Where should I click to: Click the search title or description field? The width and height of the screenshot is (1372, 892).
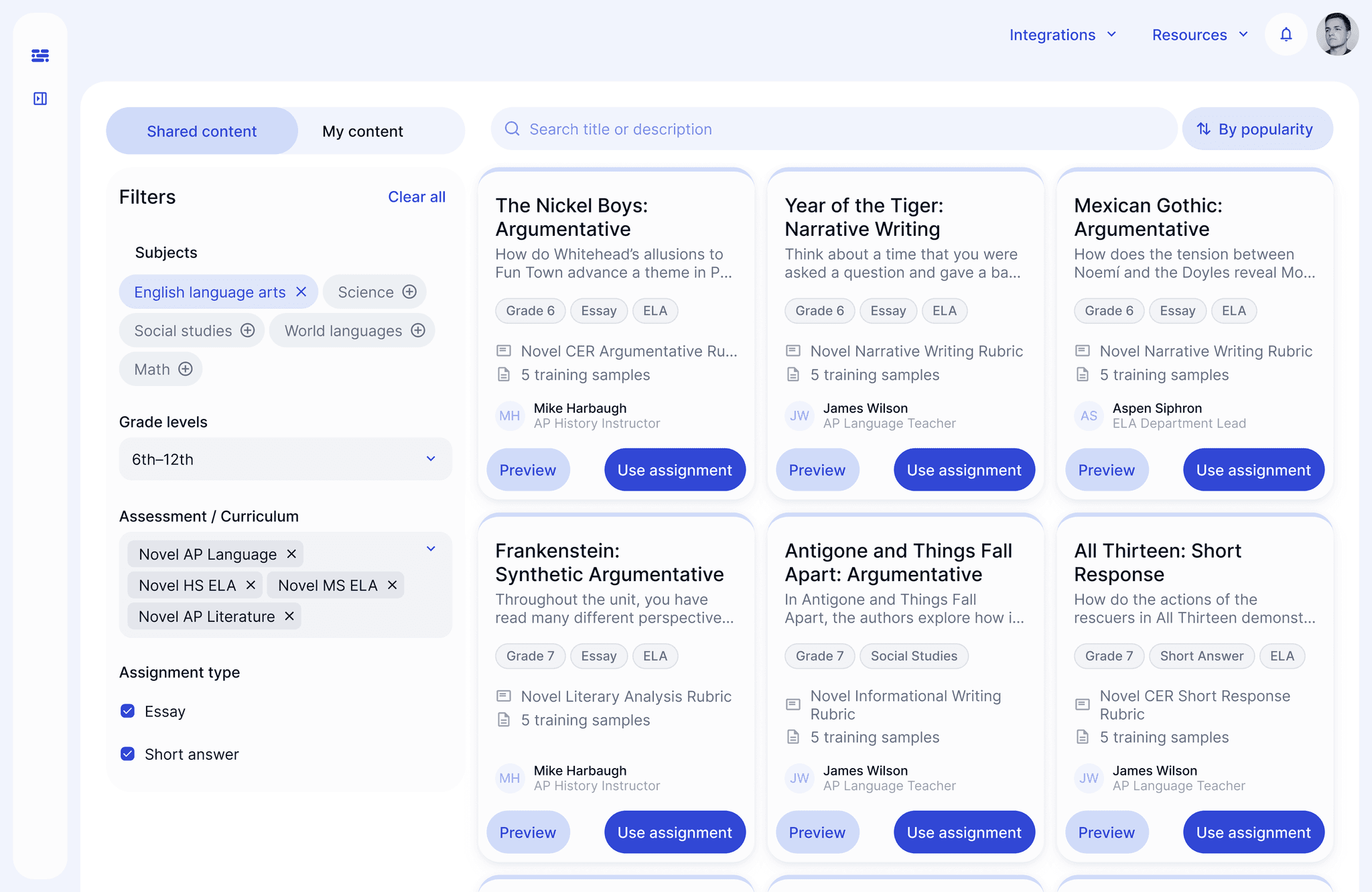[x=833, y=129]
